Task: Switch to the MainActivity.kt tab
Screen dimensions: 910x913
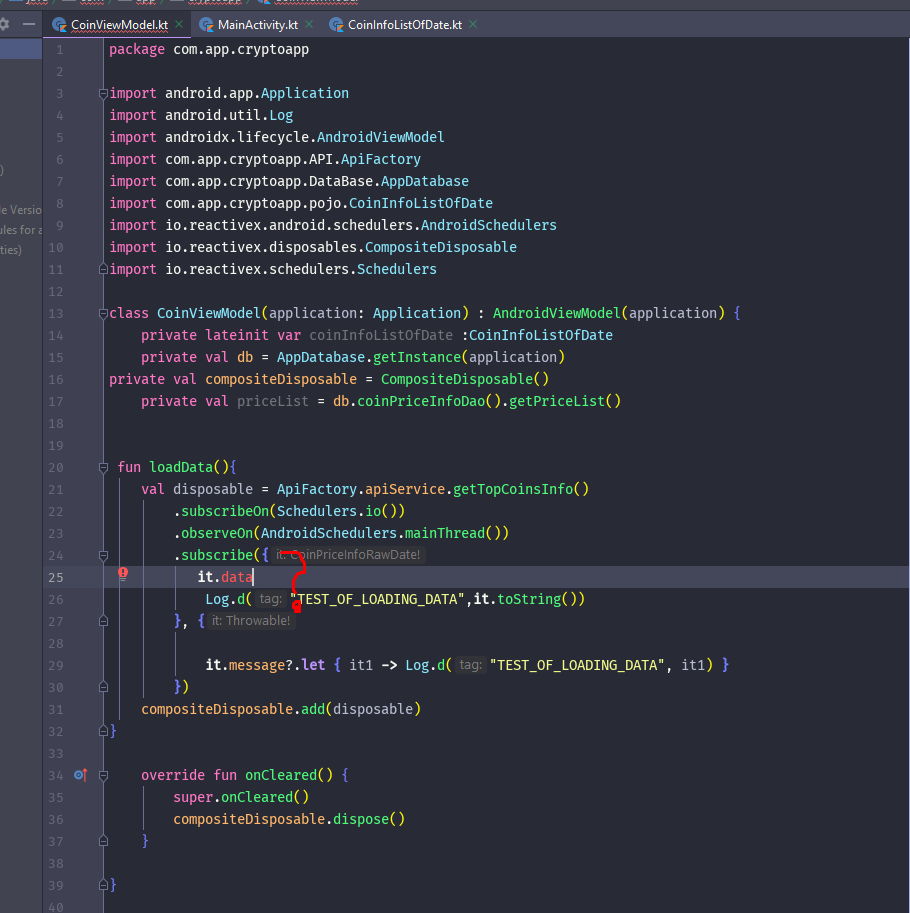Action: (256, 25)
